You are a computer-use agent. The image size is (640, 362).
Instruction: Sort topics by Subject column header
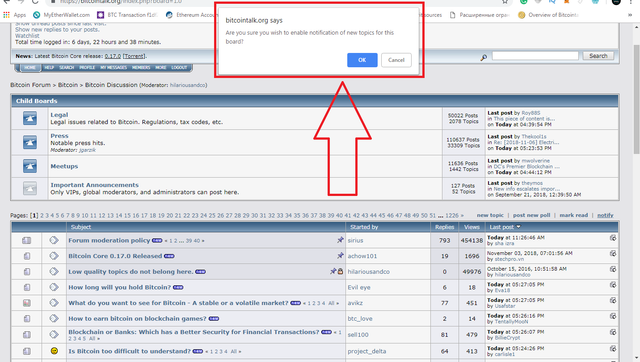(81, 227)
